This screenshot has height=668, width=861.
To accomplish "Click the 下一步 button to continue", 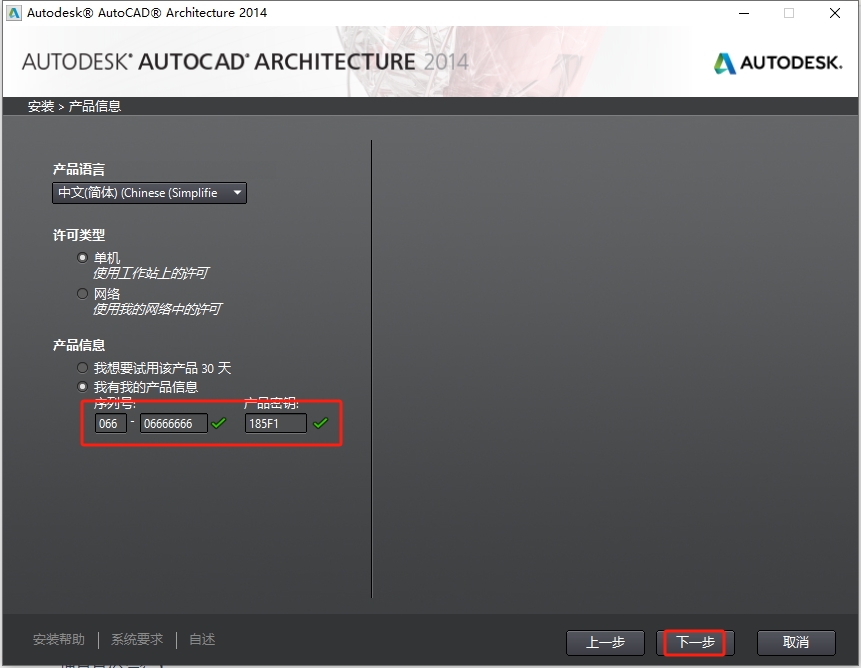I will click(695, 642).
